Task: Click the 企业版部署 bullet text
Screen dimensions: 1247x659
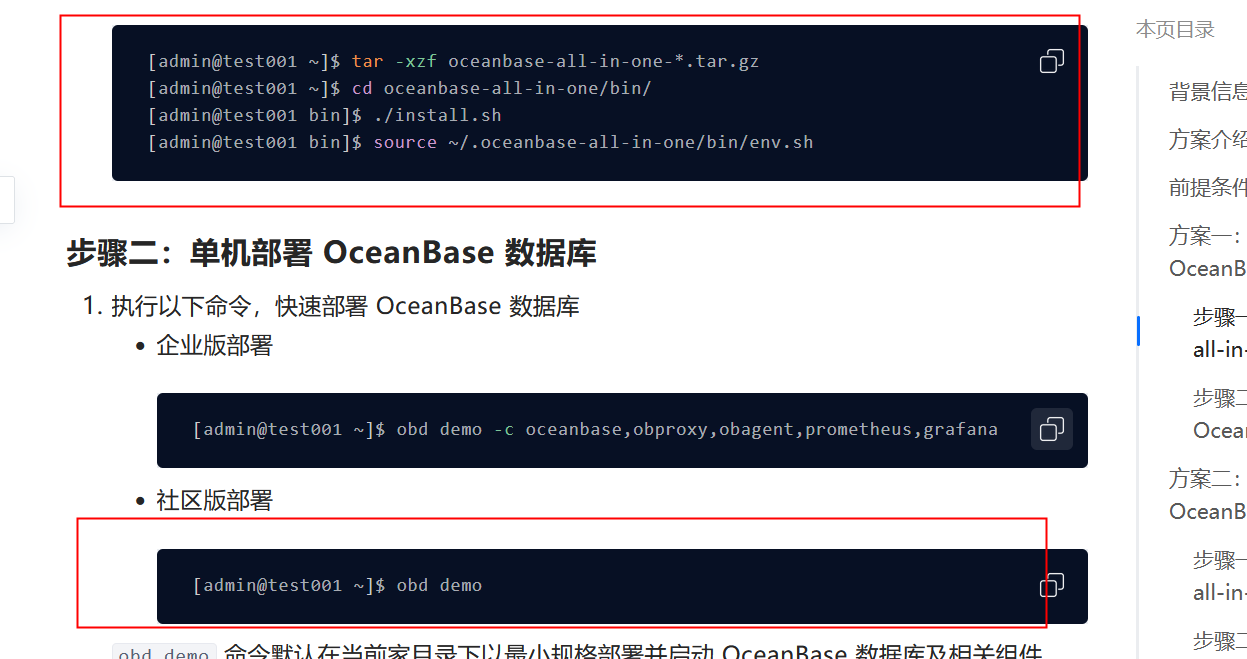Action: pos(214,346)
